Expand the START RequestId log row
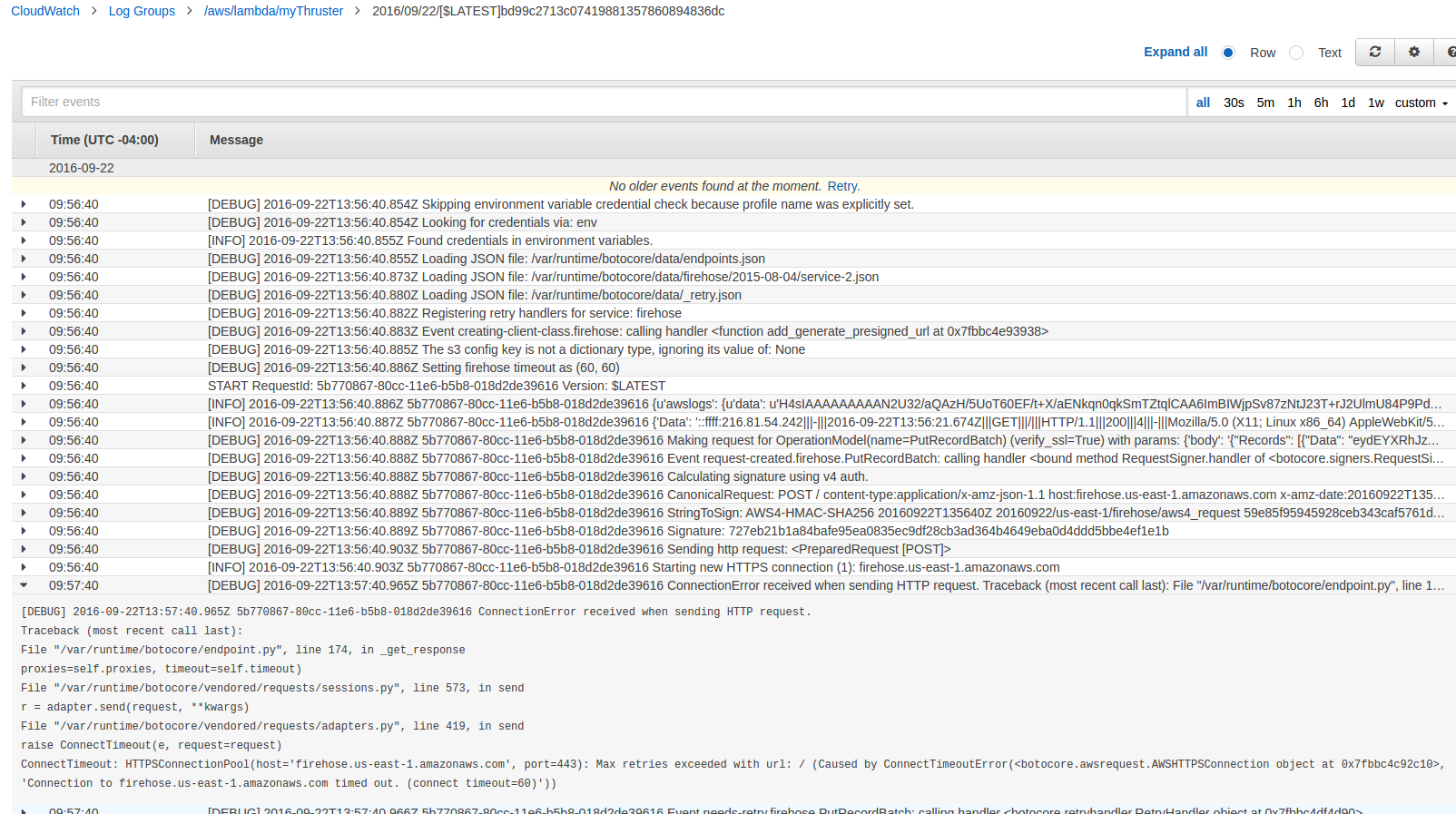Viewport: 1456px width, 814px height. pos(24,386)
